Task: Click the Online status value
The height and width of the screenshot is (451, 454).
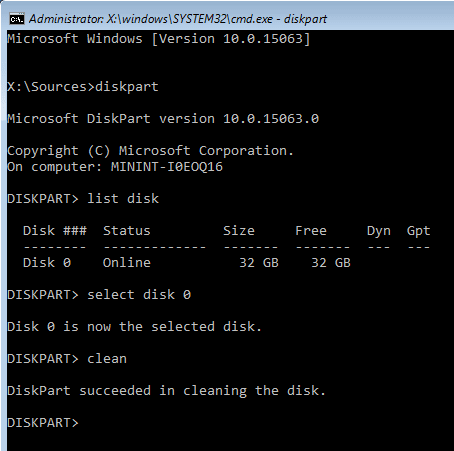Action: click(127, 263)
